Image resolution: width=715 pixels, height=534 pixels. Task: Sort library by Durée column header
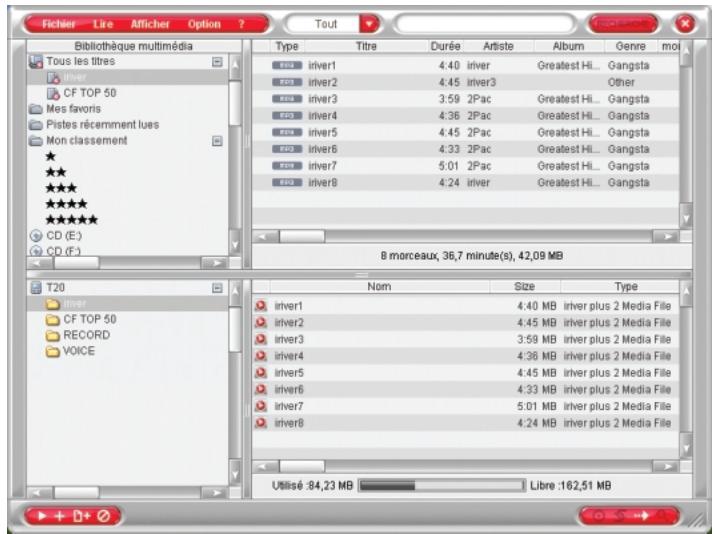[x=445, y=46]
